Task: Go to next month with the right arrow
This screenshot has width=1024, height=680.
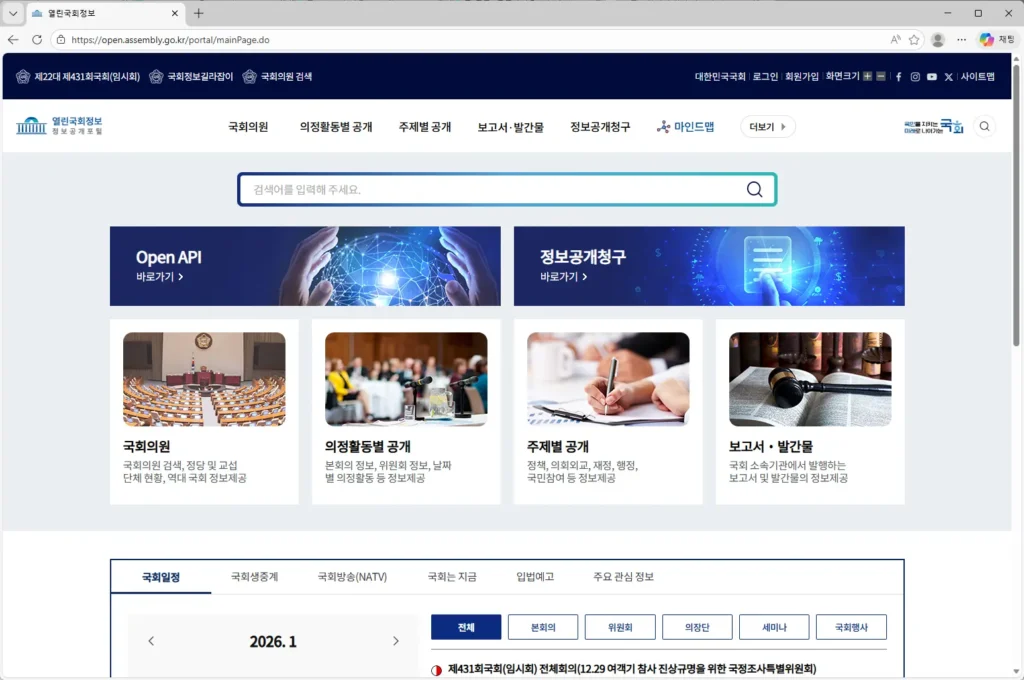Action: click(396, 641)
